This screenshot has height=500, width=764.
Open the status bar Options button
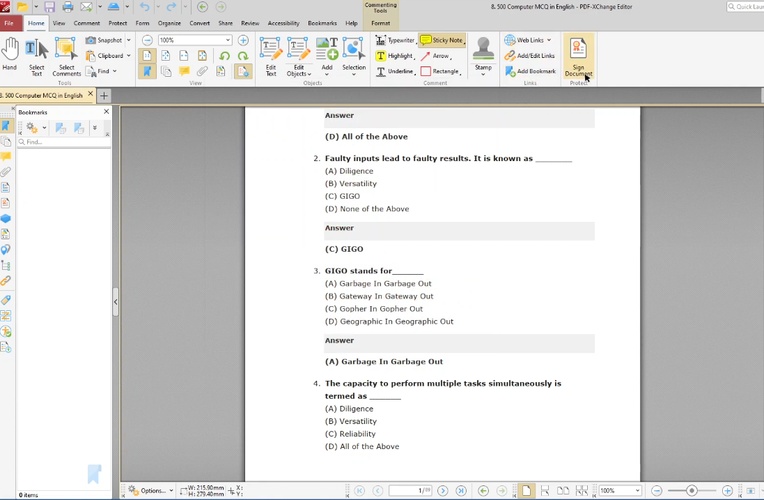[151, 491]
